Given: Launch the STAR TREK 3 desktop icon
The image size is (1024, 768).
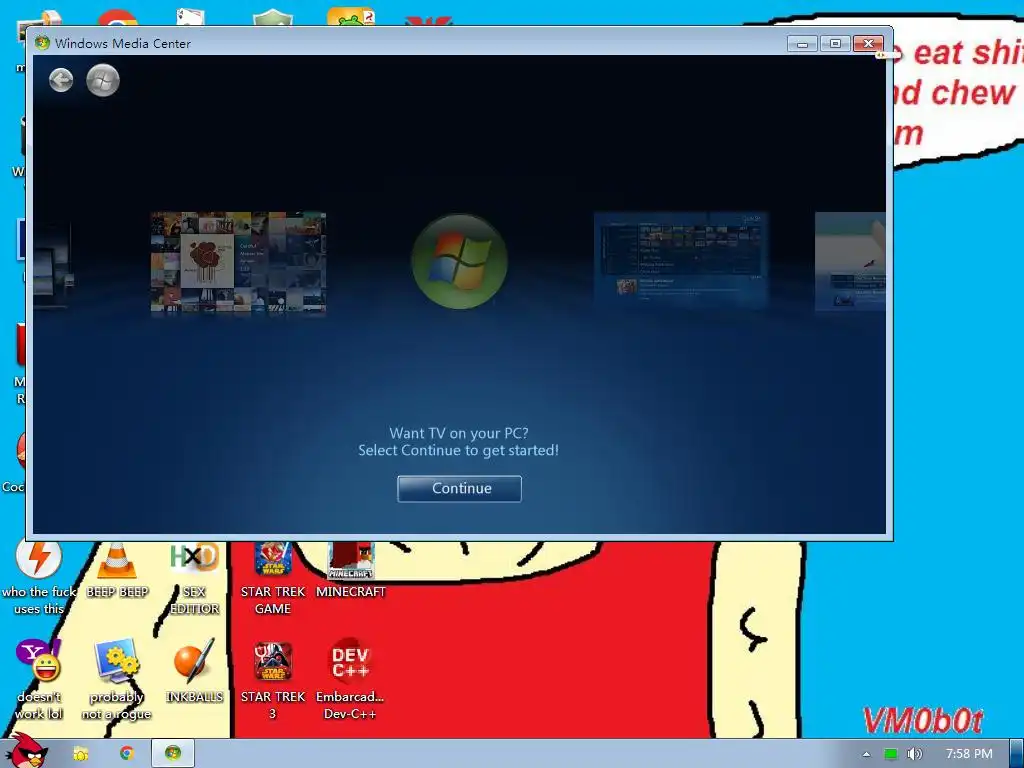Looking at the screenshot, I should pyautogui.click(x=273, y=679).
